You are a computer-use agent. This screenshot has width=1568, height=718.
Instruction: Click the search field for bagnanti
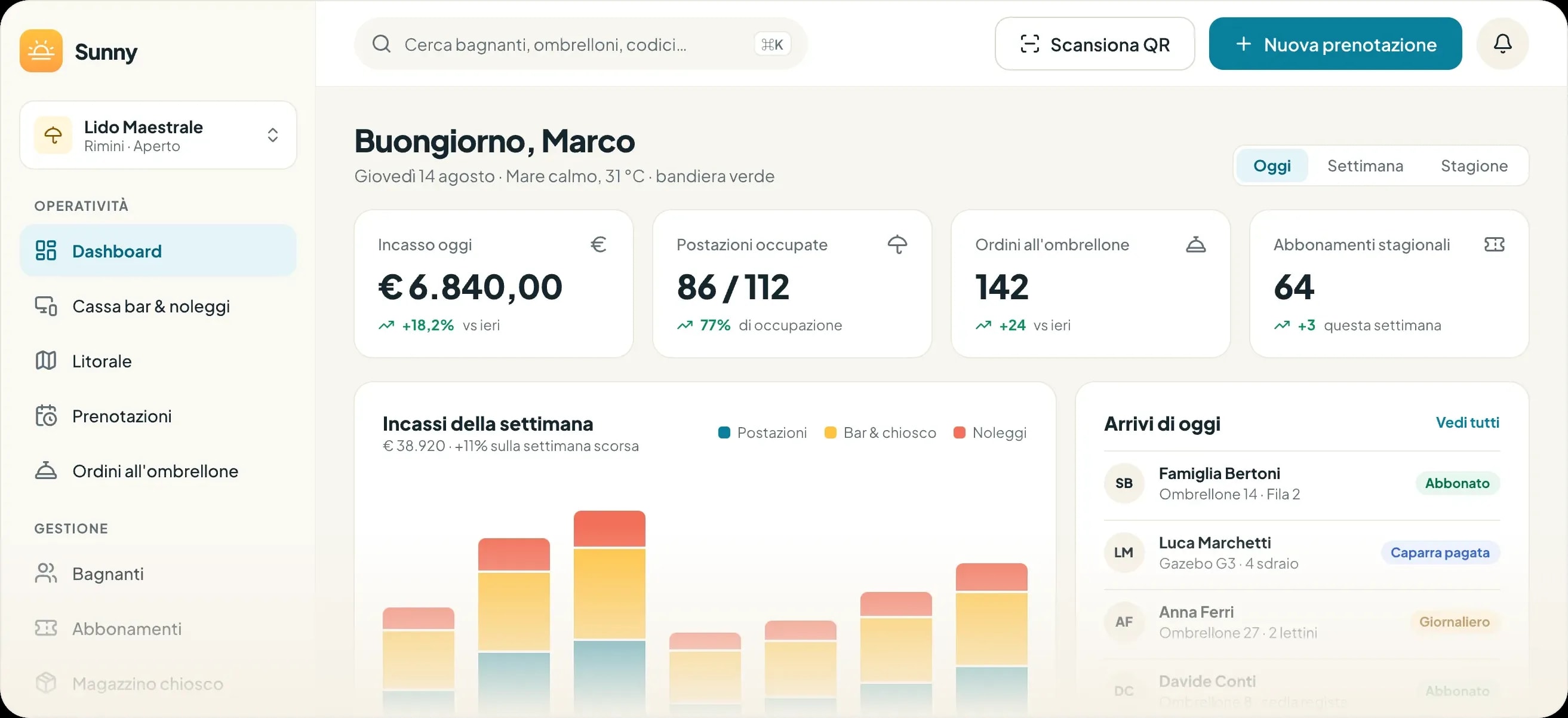[580, 44]
